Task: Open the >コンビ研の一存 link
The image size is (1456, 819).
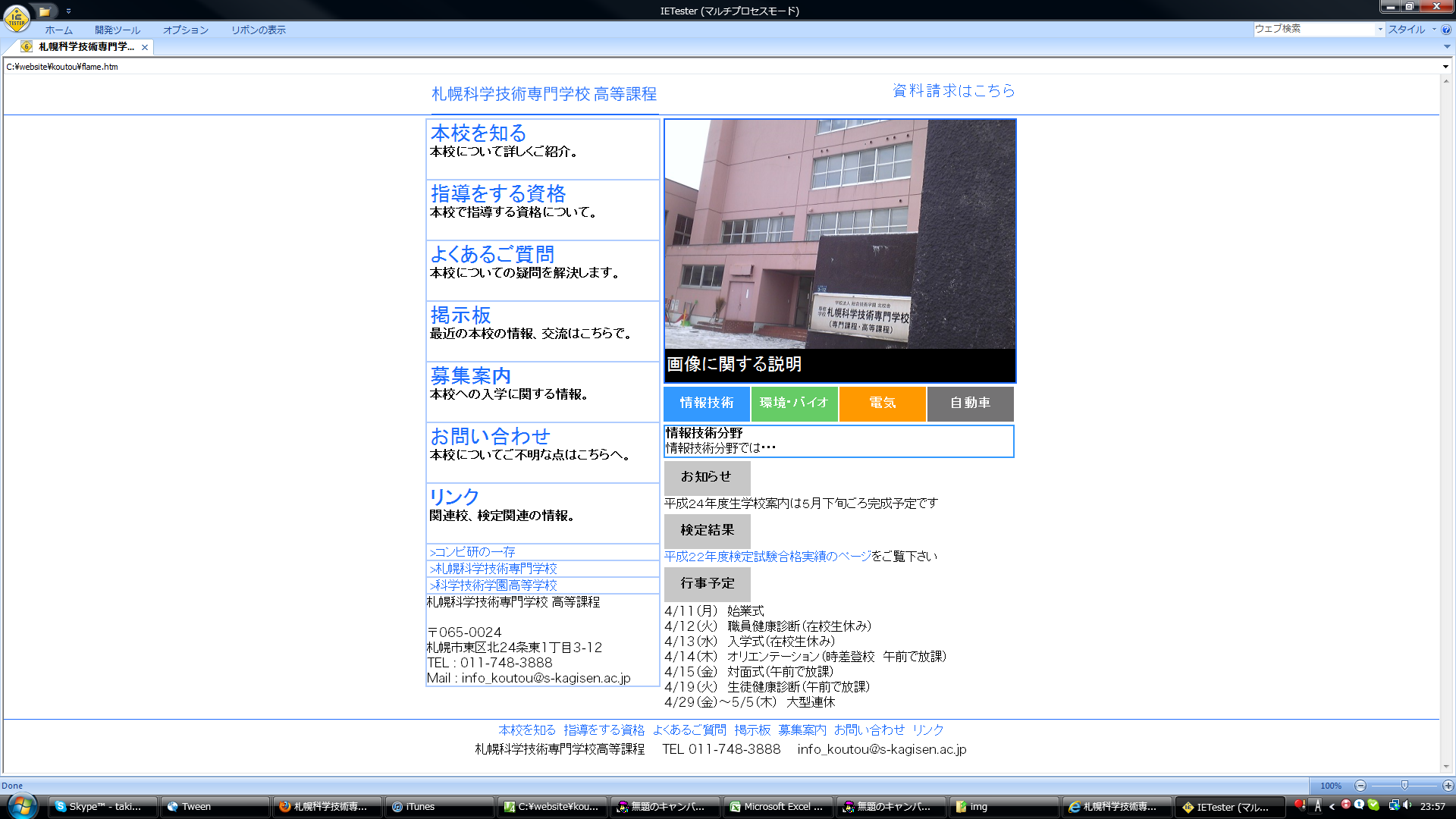Action: pyautogui.click(x=472, y=552)
